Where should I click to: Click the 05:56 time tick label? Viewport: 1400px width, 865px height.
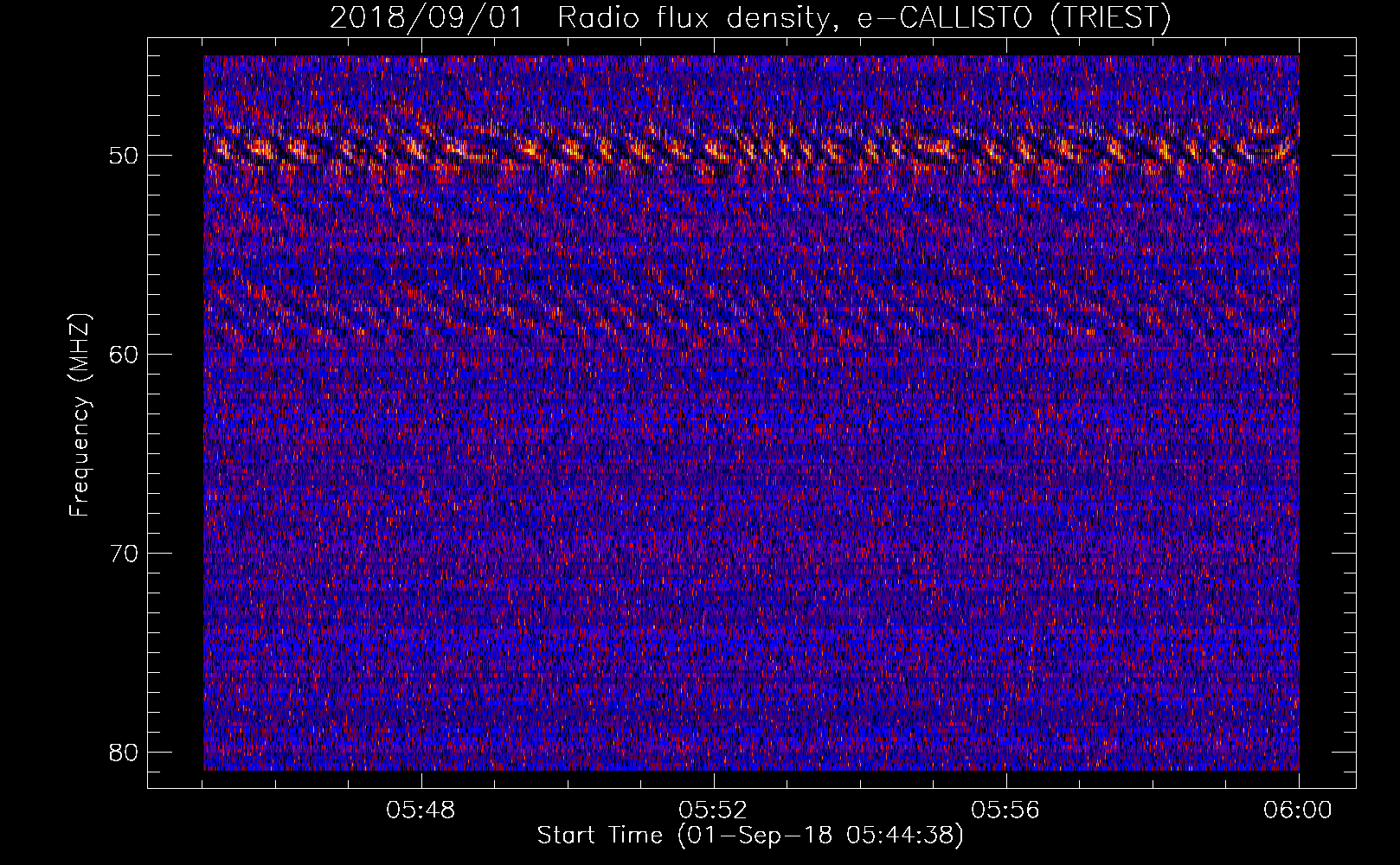[1005, 811]
